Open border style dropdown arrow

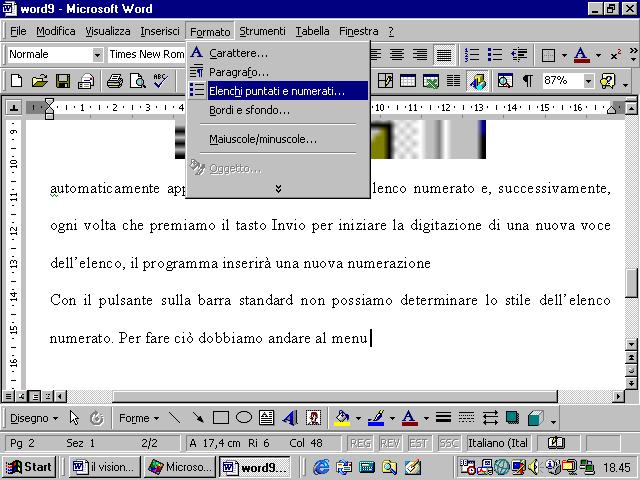[564, 55]
